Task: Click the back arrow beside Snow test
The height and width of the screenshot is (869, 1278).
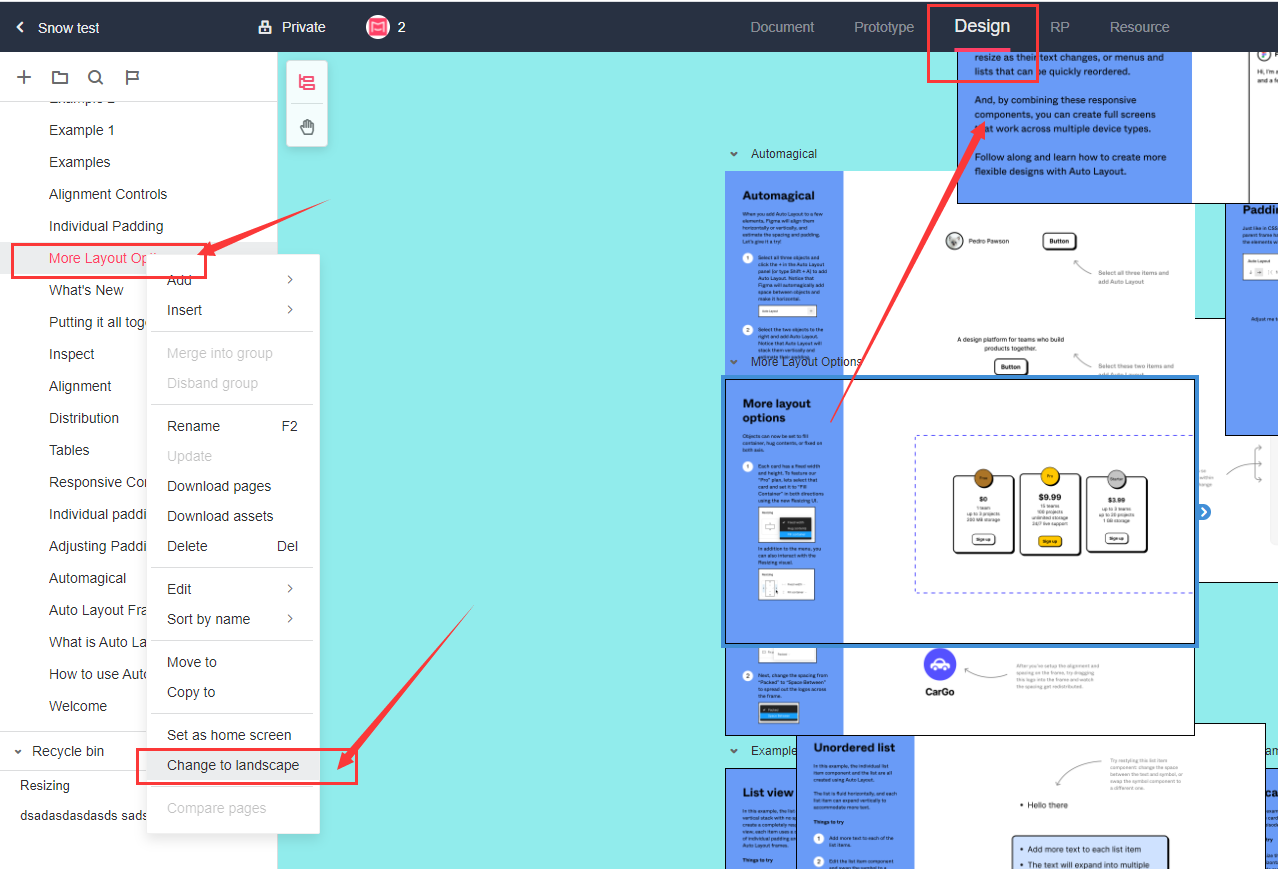Action: click(x=20, y=28)
